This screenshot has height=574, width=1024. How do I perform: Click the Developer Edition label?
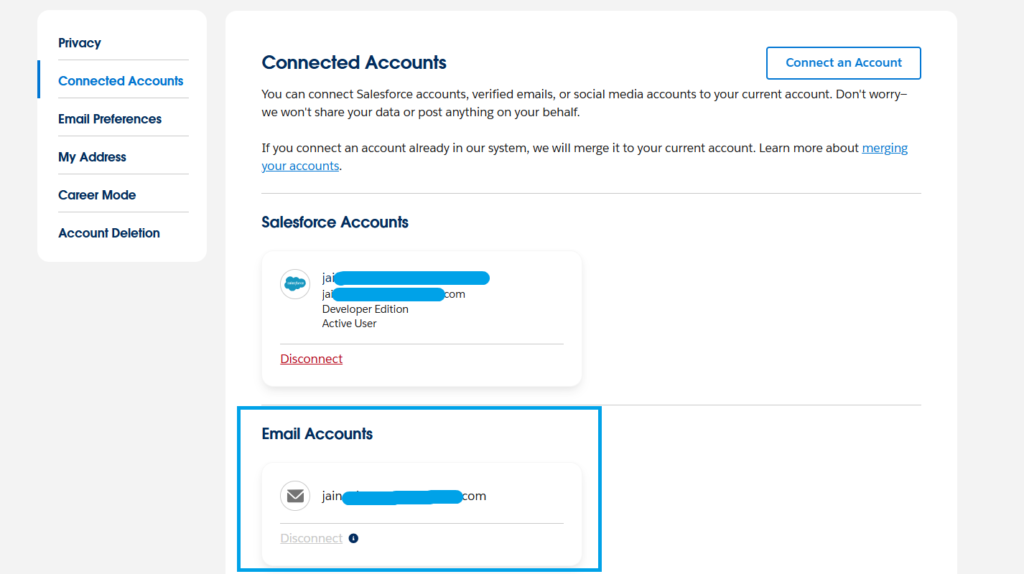pyautogui.click(x=365, y=309)
